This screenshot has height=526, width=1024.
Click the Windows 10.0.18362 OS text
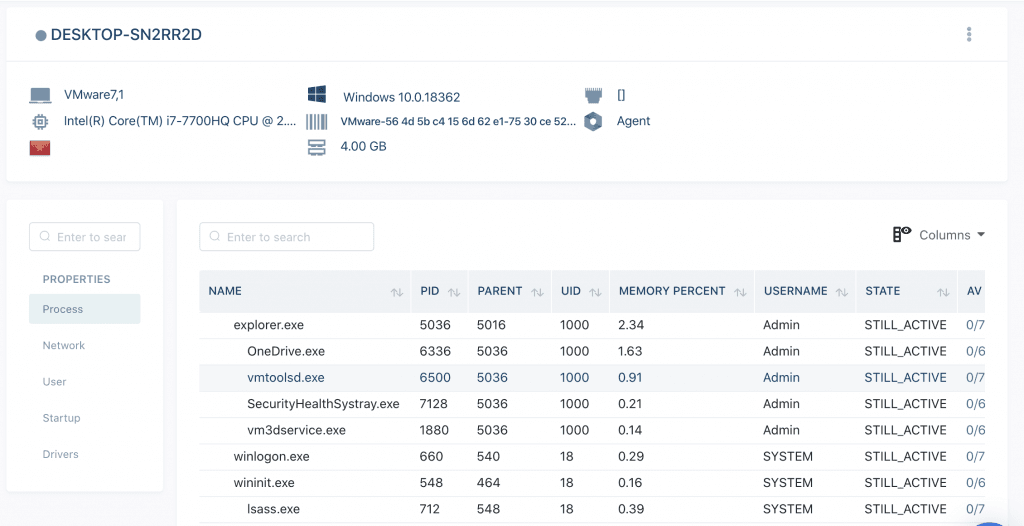pos(402,98)
